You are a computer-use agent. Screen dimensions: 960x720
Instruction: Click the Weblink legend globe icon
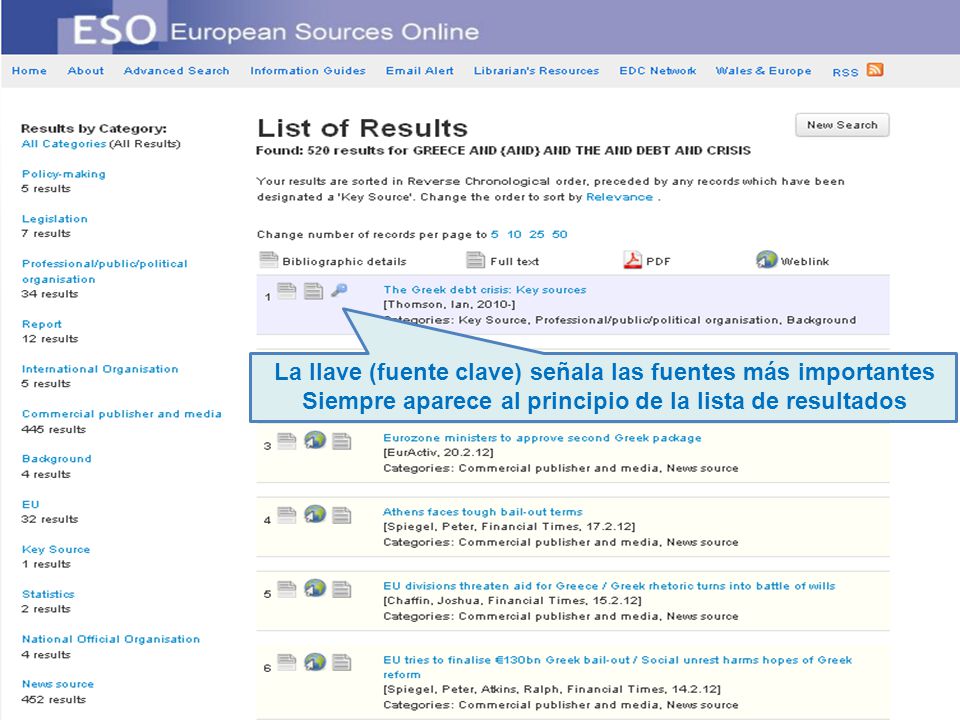[x=766, y=260]
